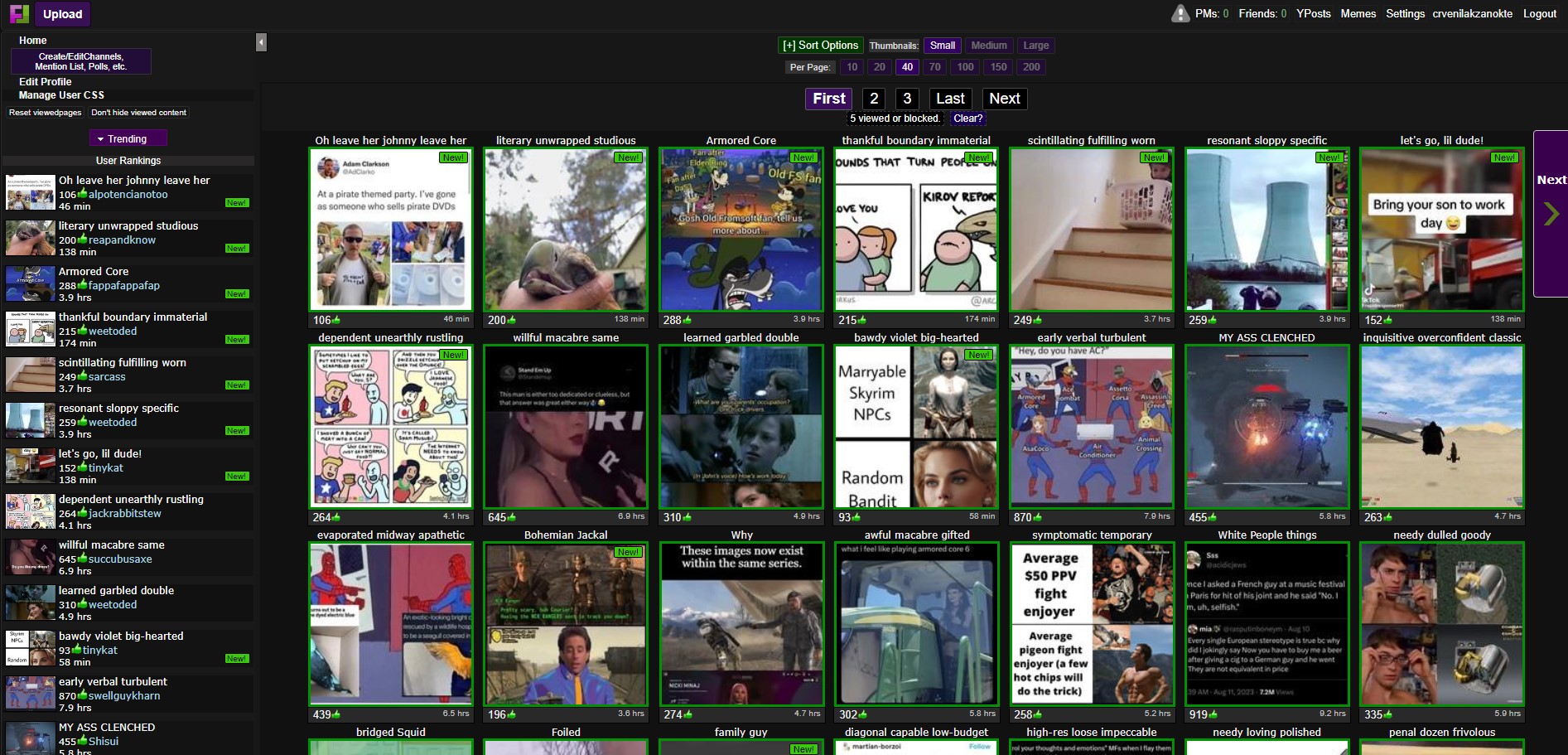Click the warning alert icon near PMs

pos(1180,14)
